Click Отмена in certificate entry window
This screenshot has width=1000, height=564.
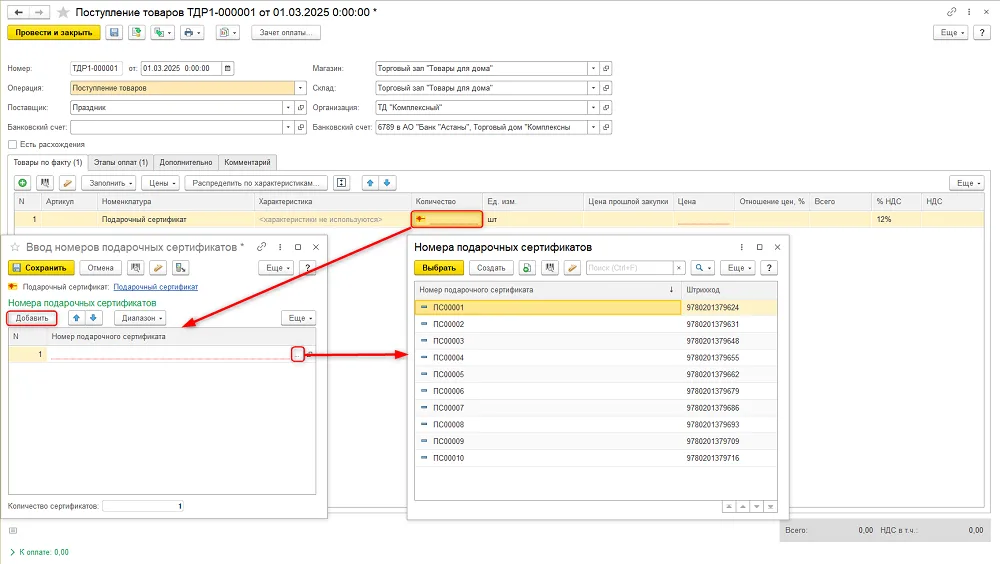(101, 268)
